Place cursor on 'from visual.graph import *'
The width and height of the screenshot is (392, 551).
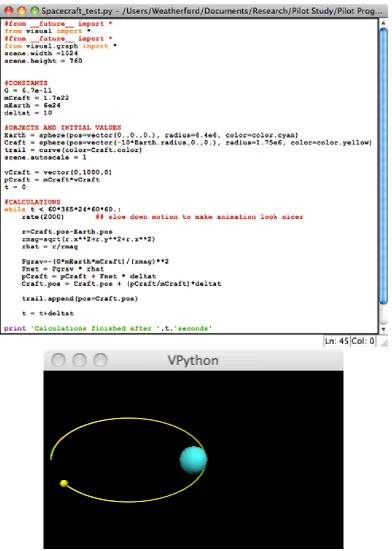point(60,46)
